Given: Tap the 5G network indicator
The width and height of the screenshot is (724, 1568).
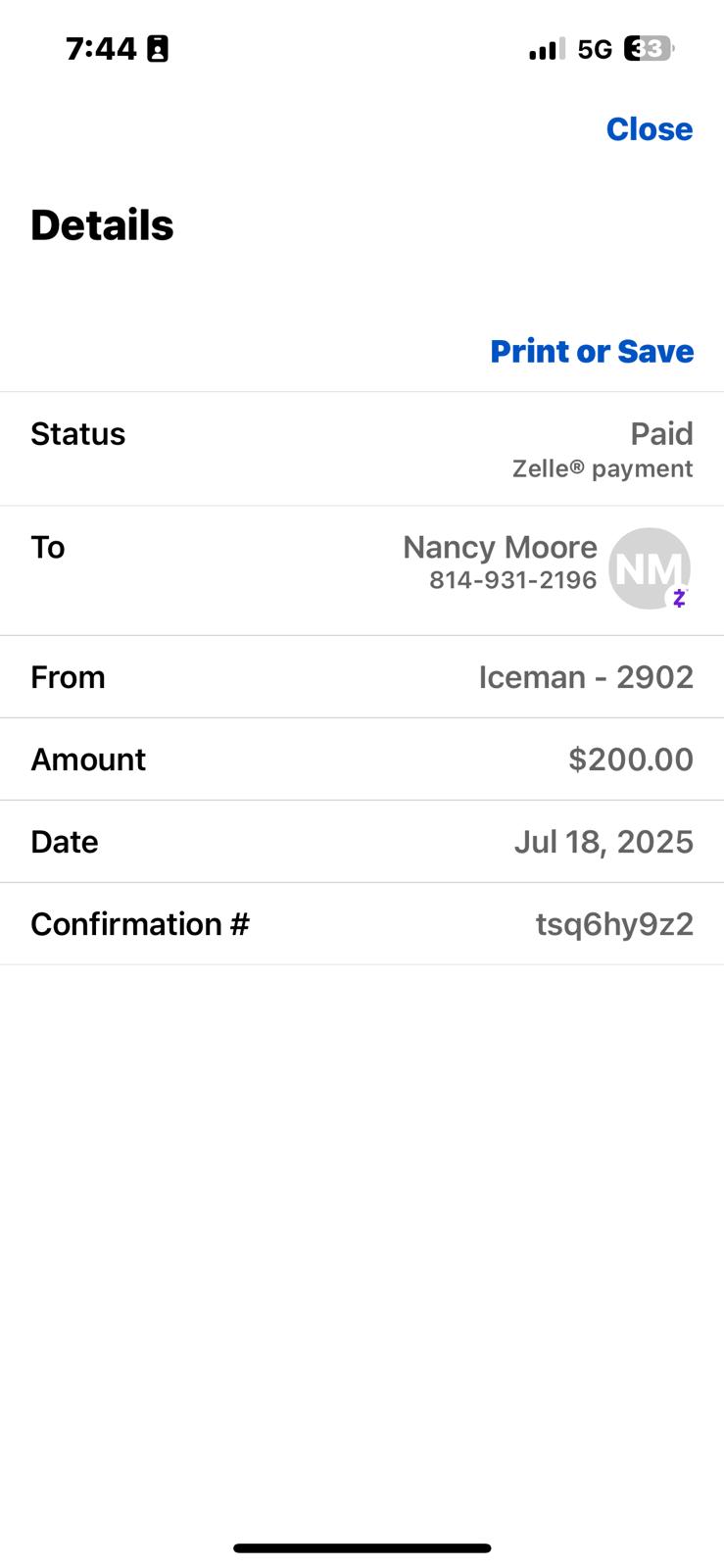Looking at the screenshot, I should coord(595,49).
